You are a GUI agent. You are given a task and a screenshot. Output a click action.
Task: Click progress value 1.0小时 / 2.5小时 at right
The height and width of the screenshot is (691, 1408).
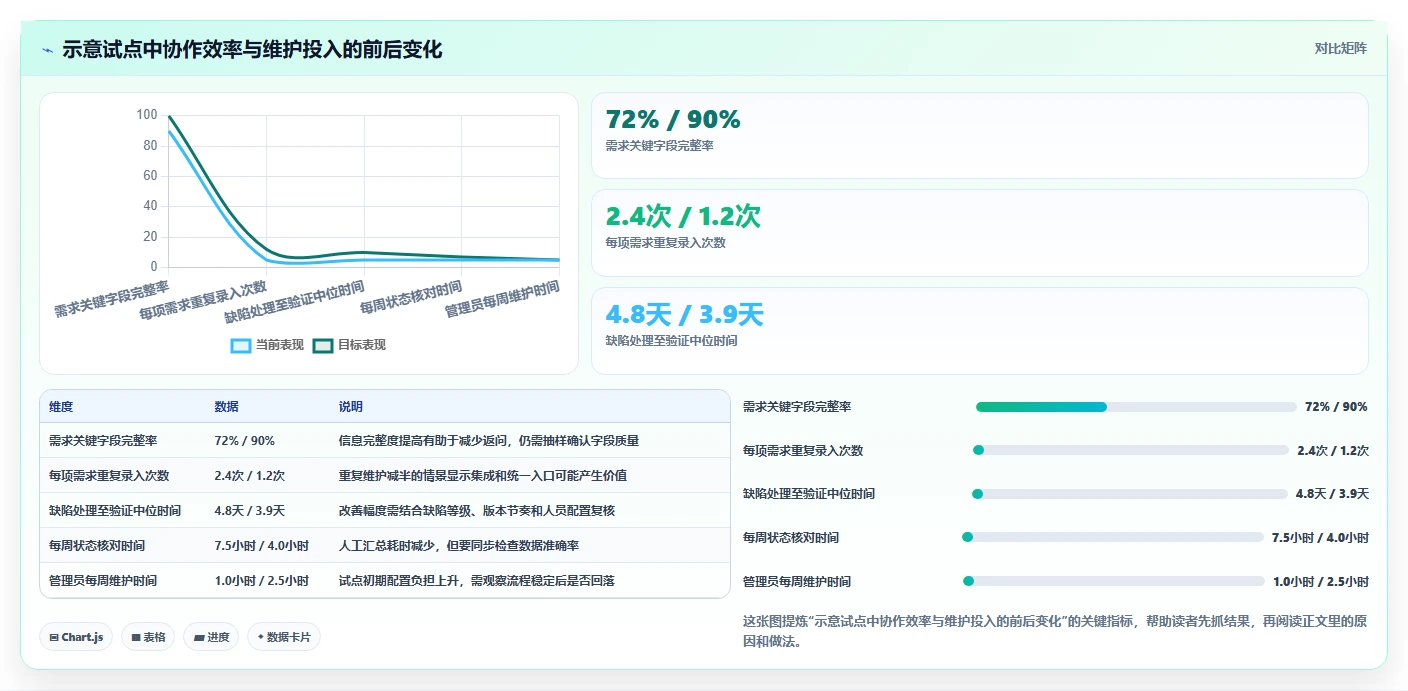pyautogui.click(x=1320, y=581)
